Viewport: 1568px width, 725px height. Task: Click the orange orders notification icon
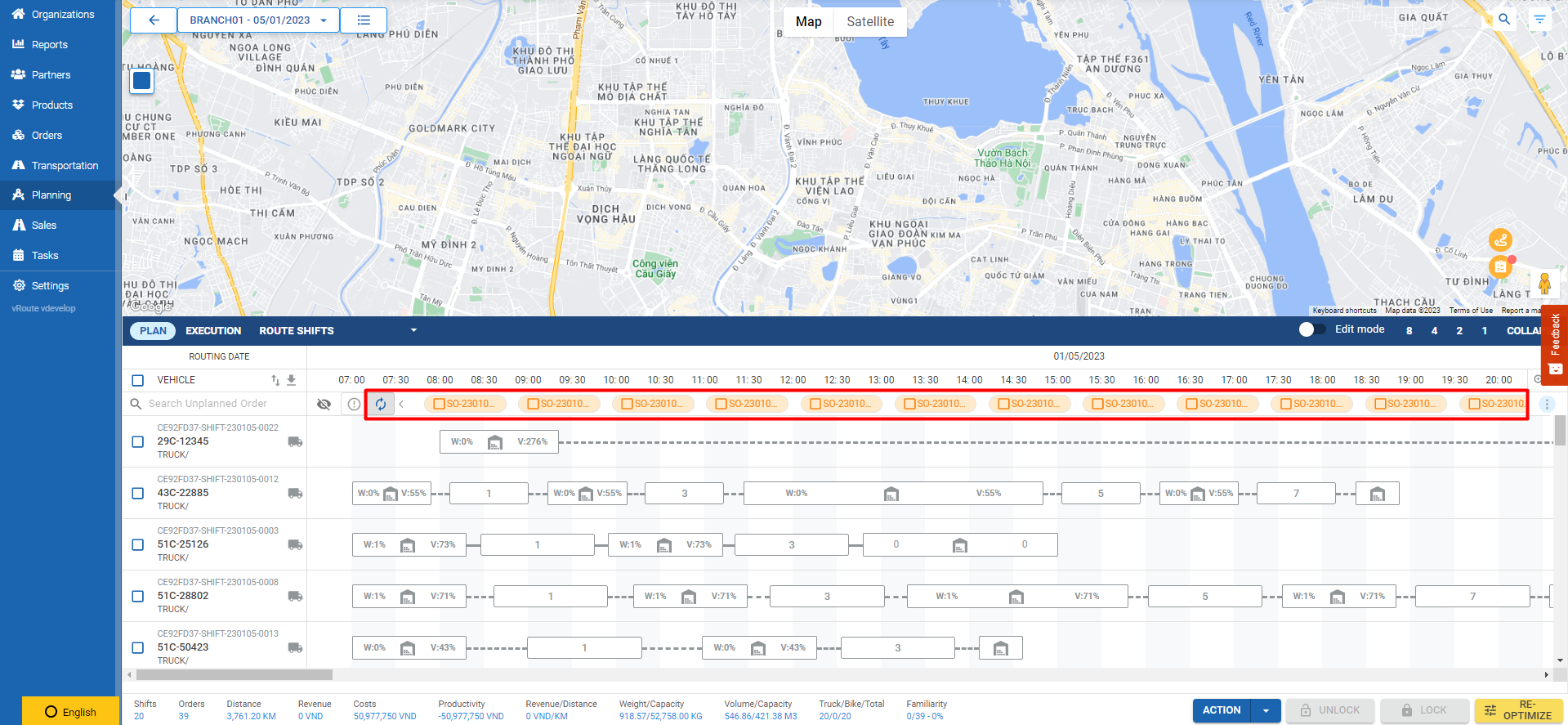[1500, 266]
